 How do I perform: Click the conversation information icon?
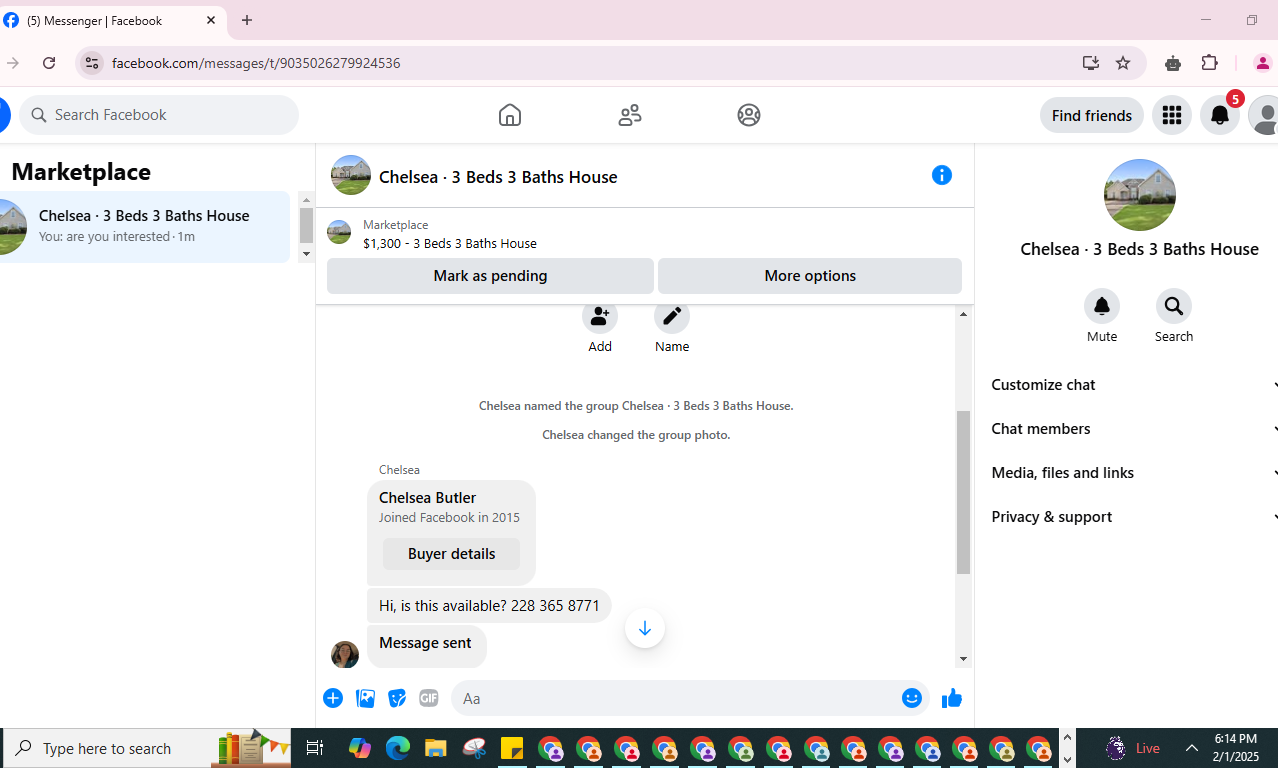tap(942, 175)
